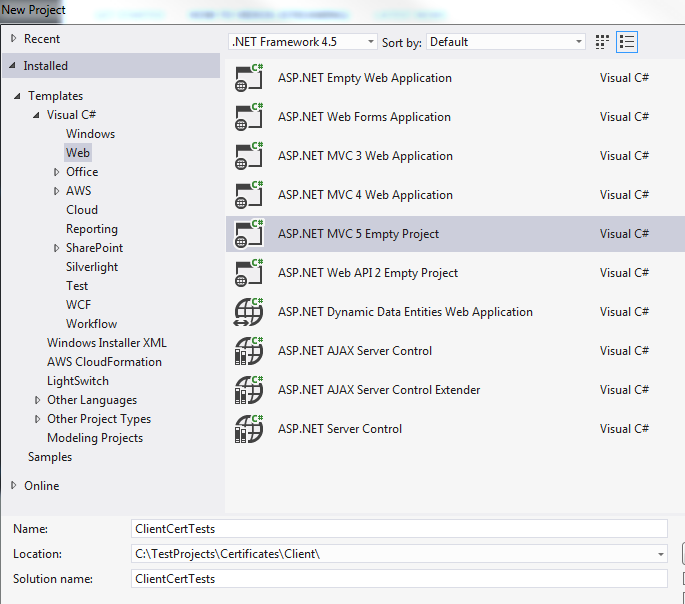Select the Samples node

coord(50,457)
